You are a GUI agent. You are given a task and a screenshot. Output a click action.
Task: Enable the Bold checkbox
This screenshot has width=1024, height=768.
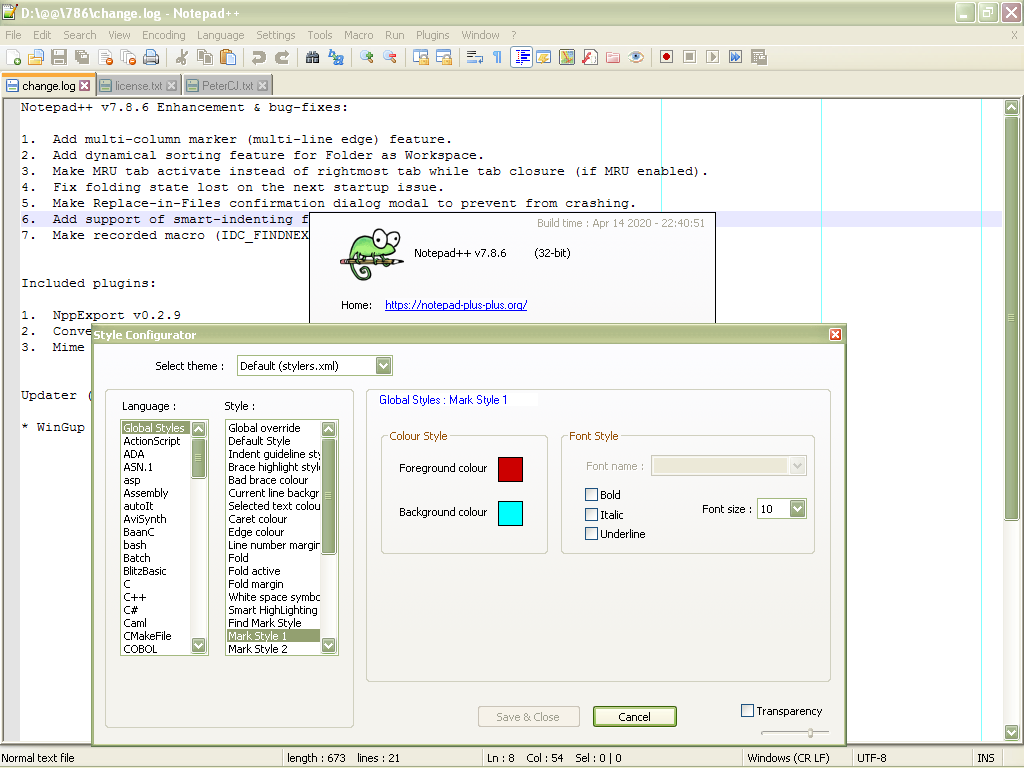click(x=592, y=494)
